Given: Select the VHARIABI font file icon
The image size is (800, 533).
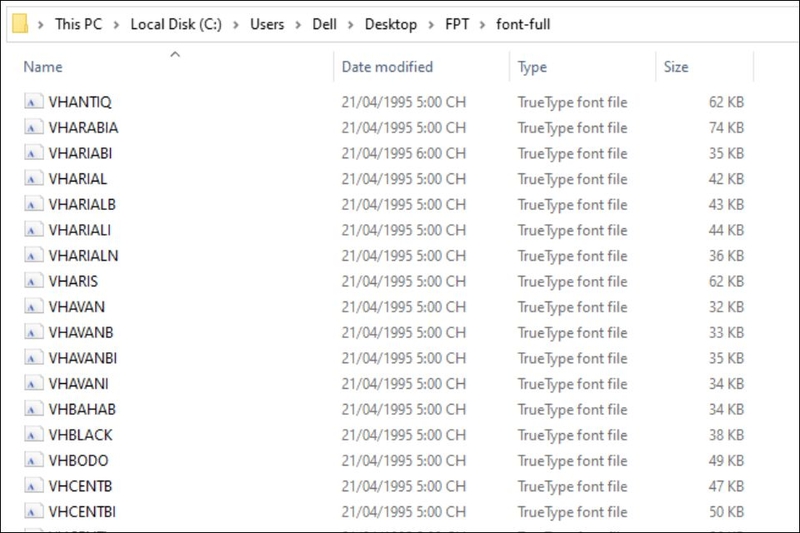Looking at the screenshot, I should tap(33, 153).
